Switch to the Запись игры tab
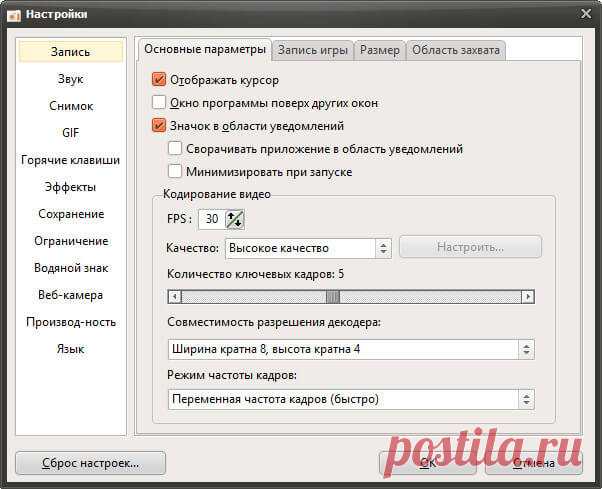Viewport: 602px width, 489px height. [x=313, y=50]
